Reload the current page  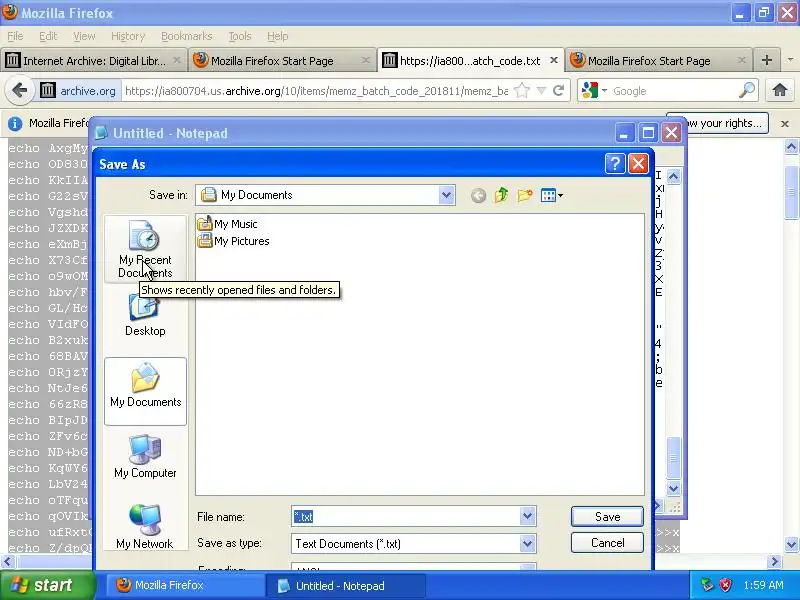[x=558, y=91]
